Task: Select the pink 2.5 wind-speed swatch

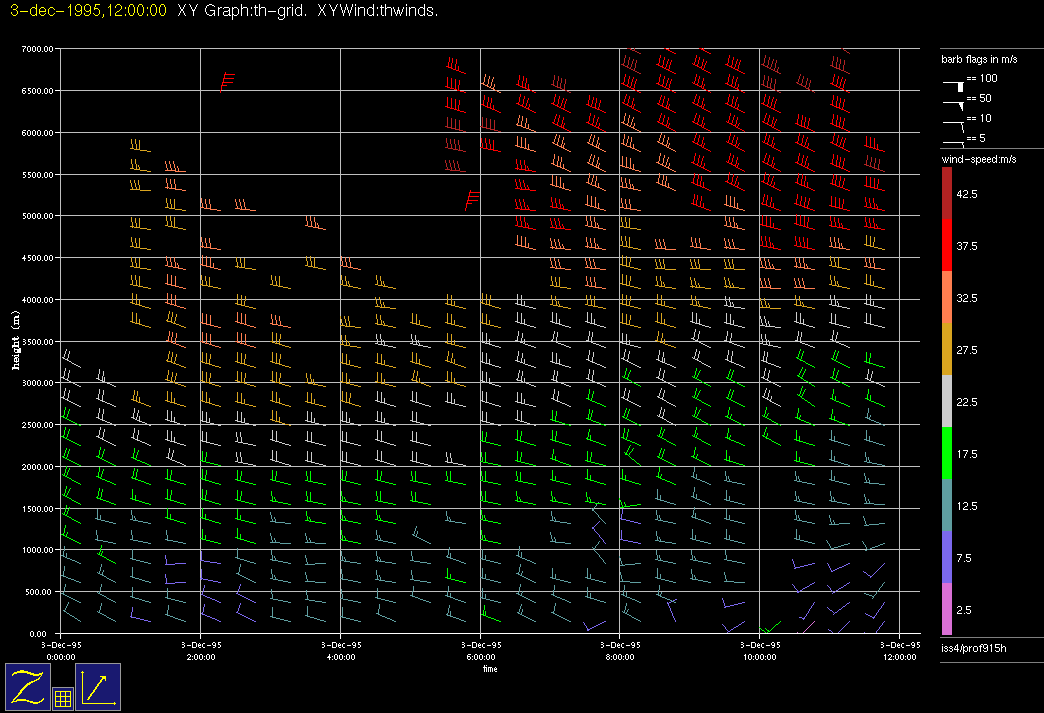Action: point(947,609)
